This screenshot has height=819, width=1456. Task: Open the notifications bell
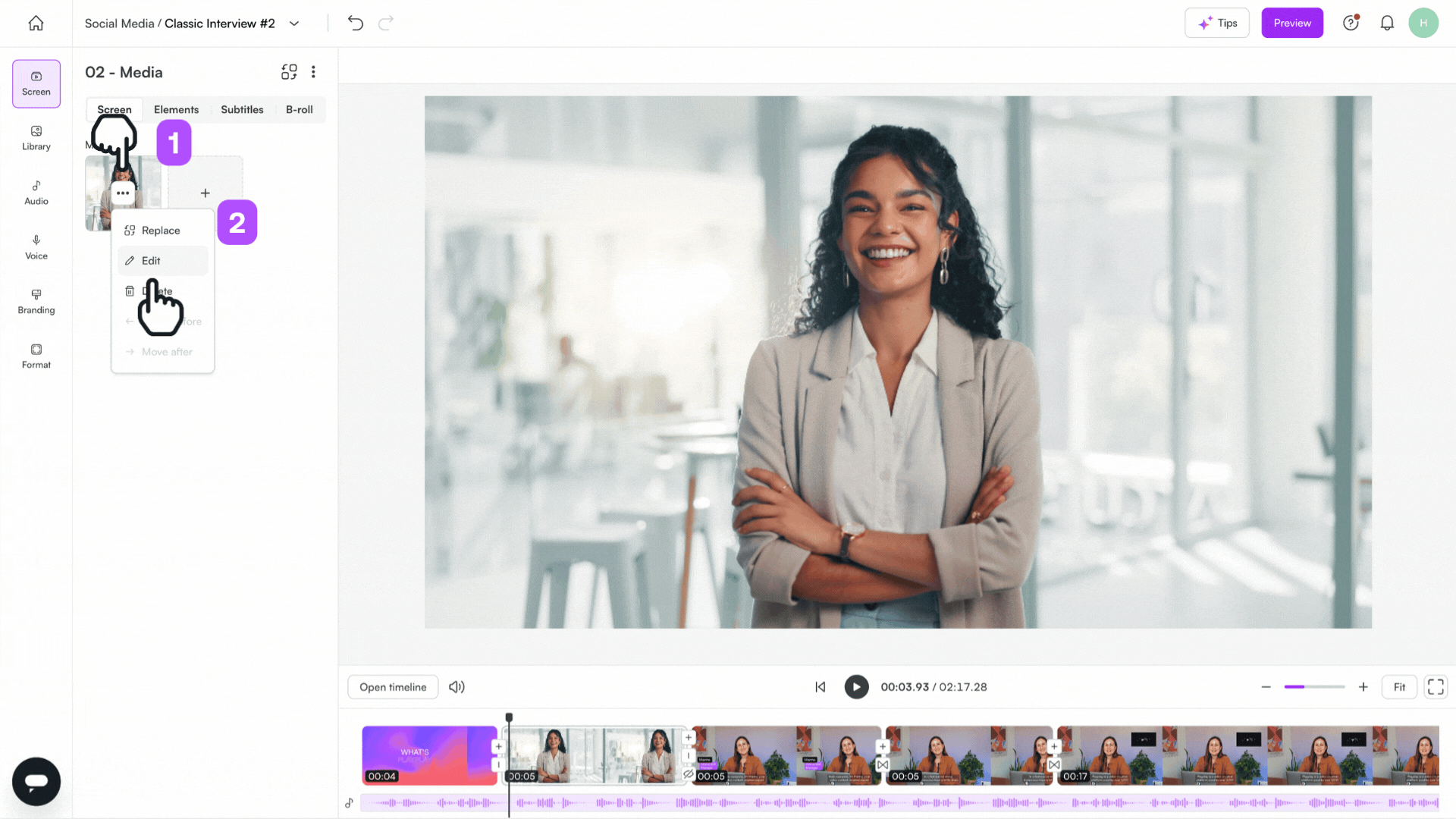pyautogui.click(x=1387, y=24)
